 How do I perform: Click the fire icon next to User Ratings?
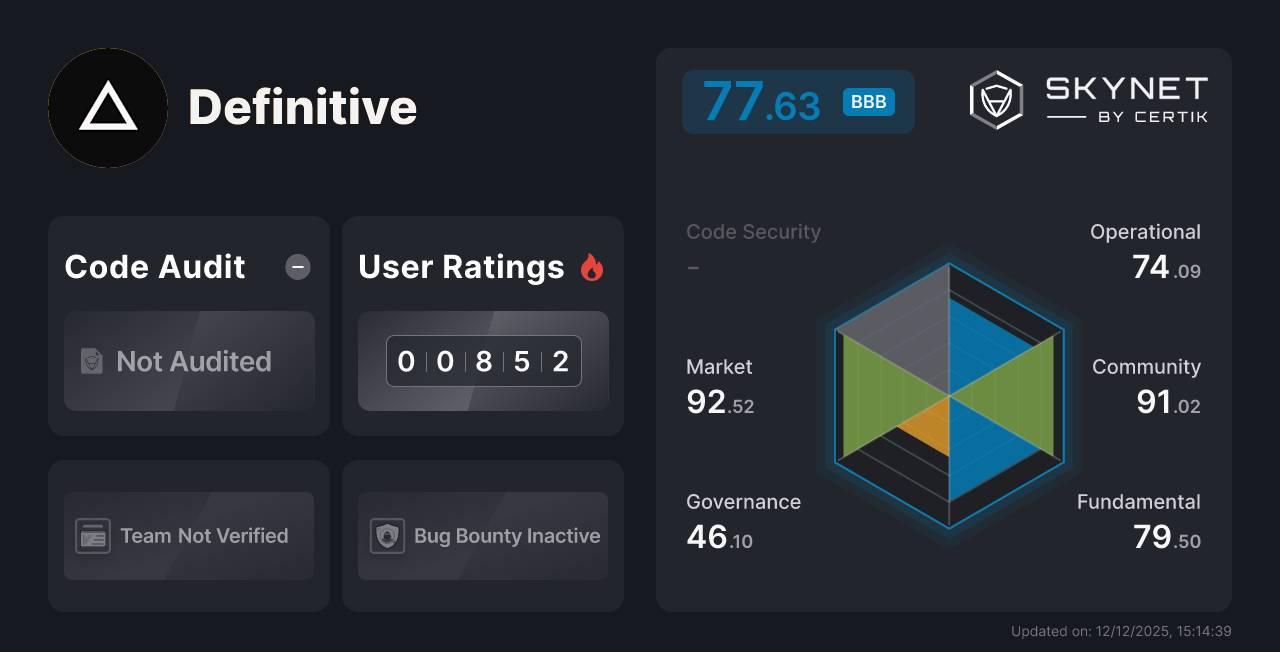coord(592,266)
